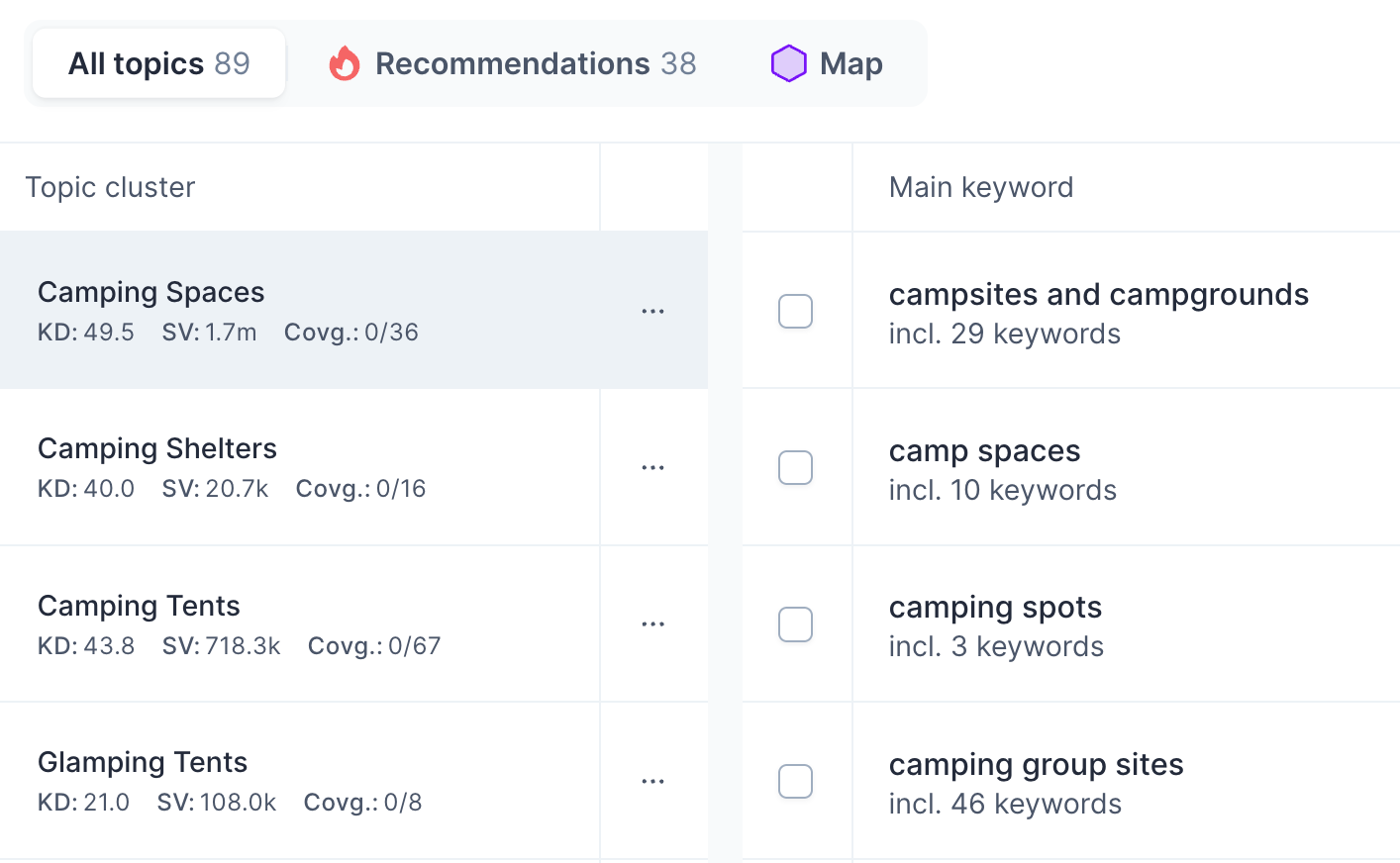Tick the checkbox for campsites and campgrounds

pyautogui.click(x=795, y=311)
